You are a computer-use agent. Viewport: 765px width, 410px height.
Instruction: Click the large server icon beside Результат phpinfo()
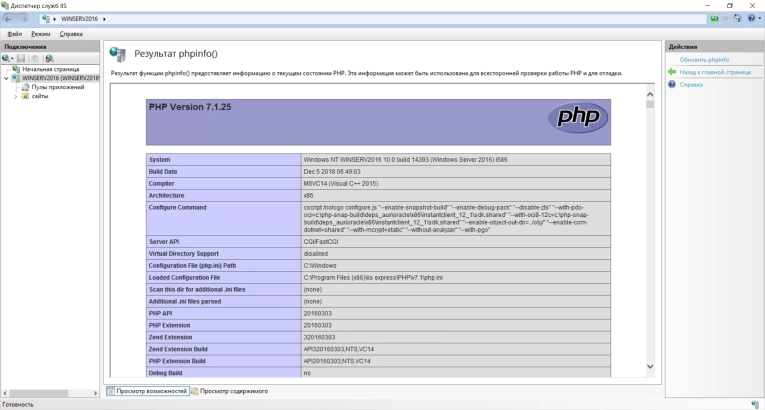pos(118,54)
